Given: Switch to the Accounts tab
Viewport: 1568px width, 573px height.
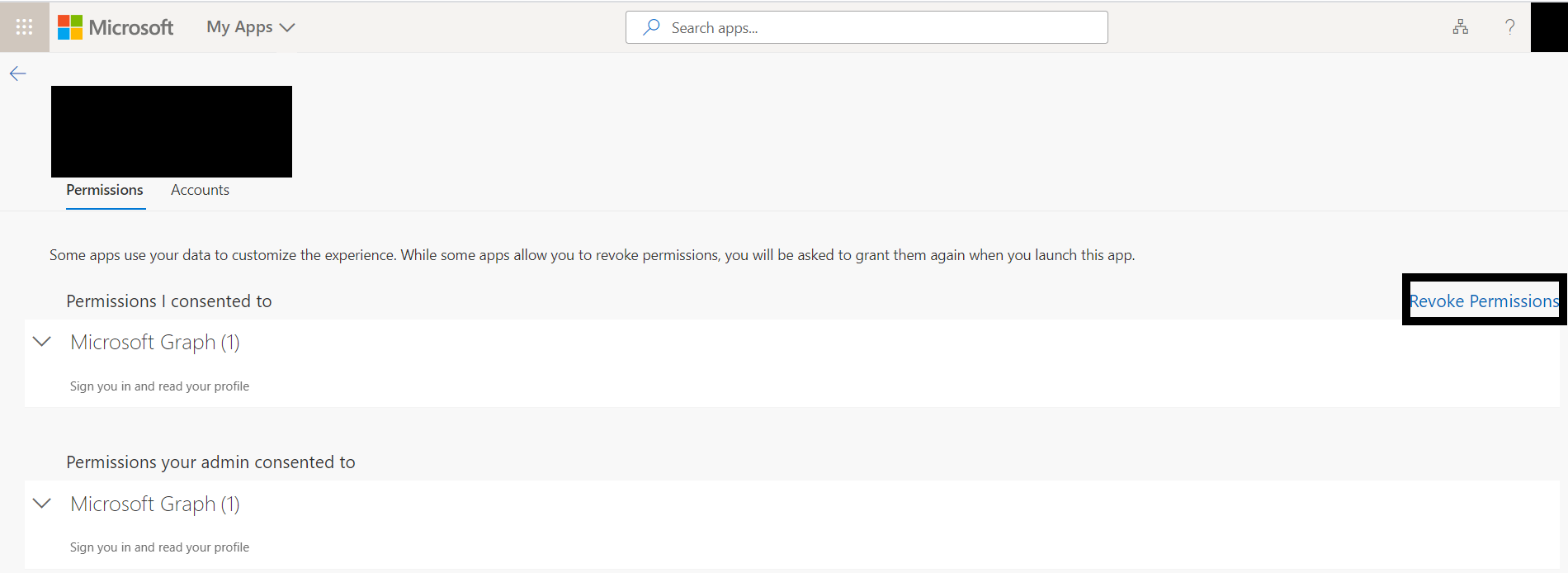Looking at the screenshot, I should pos(200,190).
